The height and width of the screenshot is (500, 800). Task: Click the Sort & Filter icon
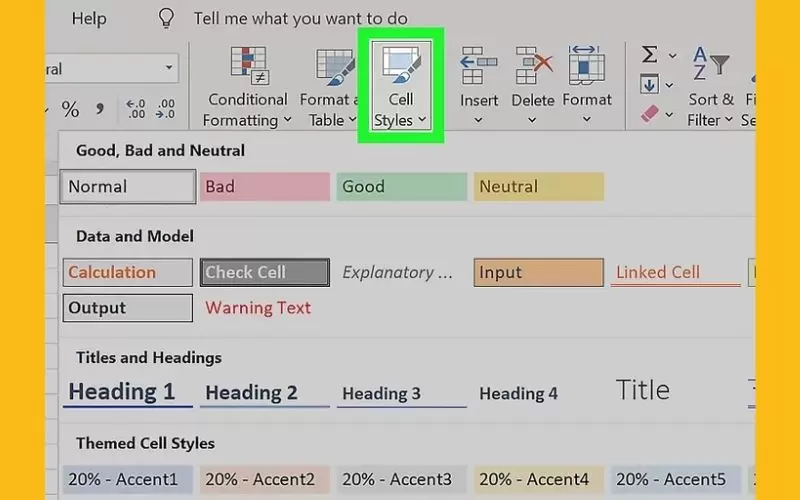click(710, 64)
